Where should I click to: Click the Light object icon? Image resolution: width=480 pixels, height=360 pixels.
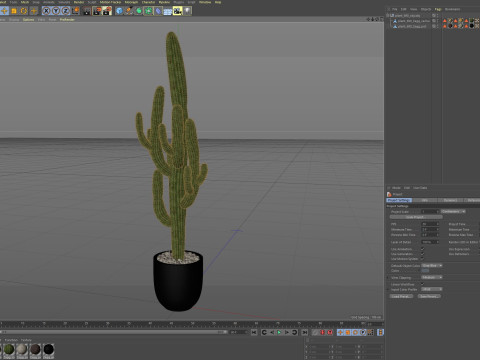pyautogui.click(x=187, y=11)
